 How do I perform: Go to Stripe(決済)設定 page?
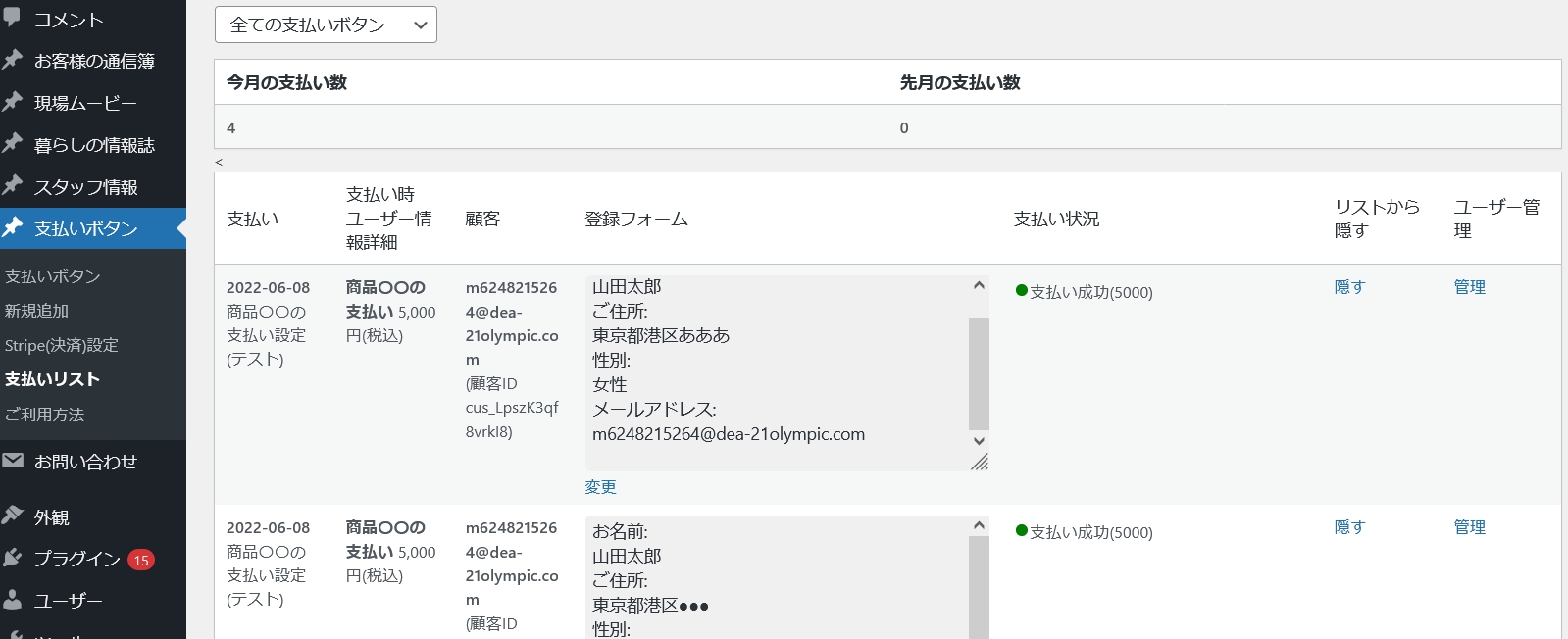click(x=61, y=345)
